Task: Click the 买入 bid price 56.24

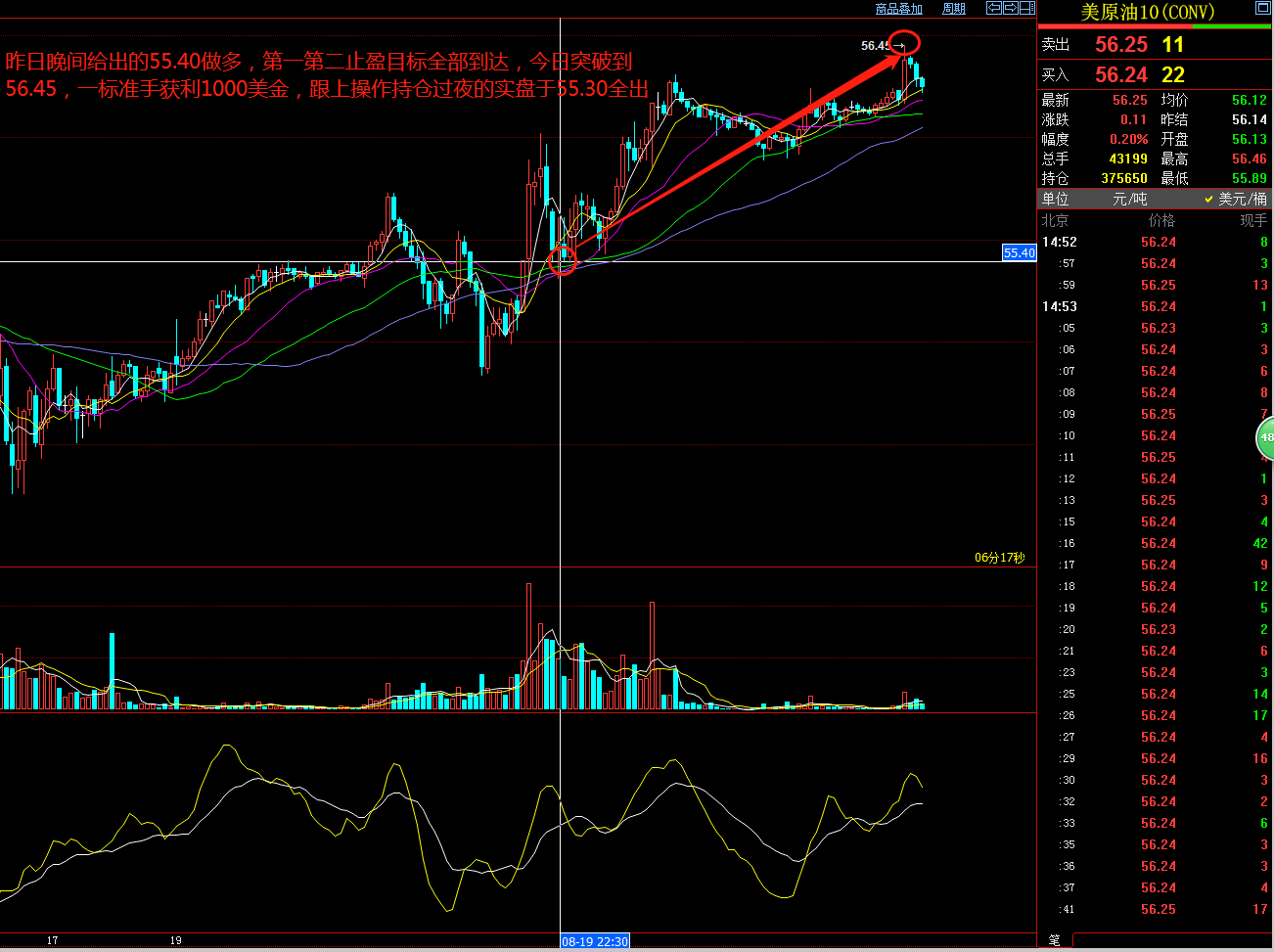Action: [1121, 74]
